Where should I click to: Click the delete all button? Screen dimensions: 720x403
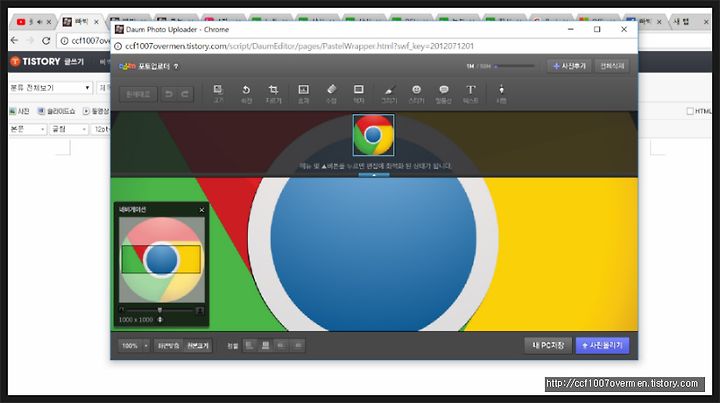tap(612, 66)
